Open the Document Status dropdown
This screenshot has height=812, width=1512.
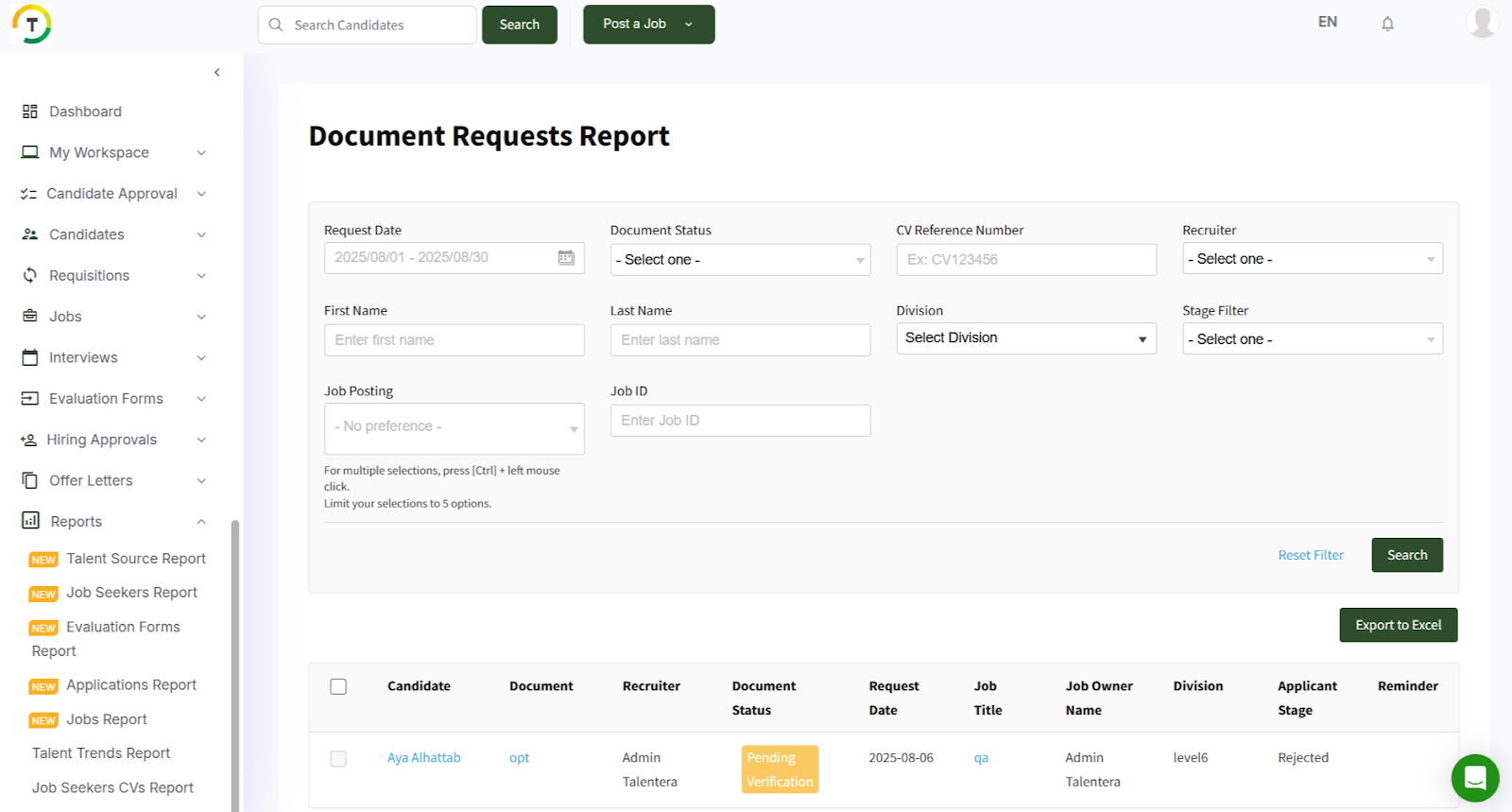click(x=740, y=260)
